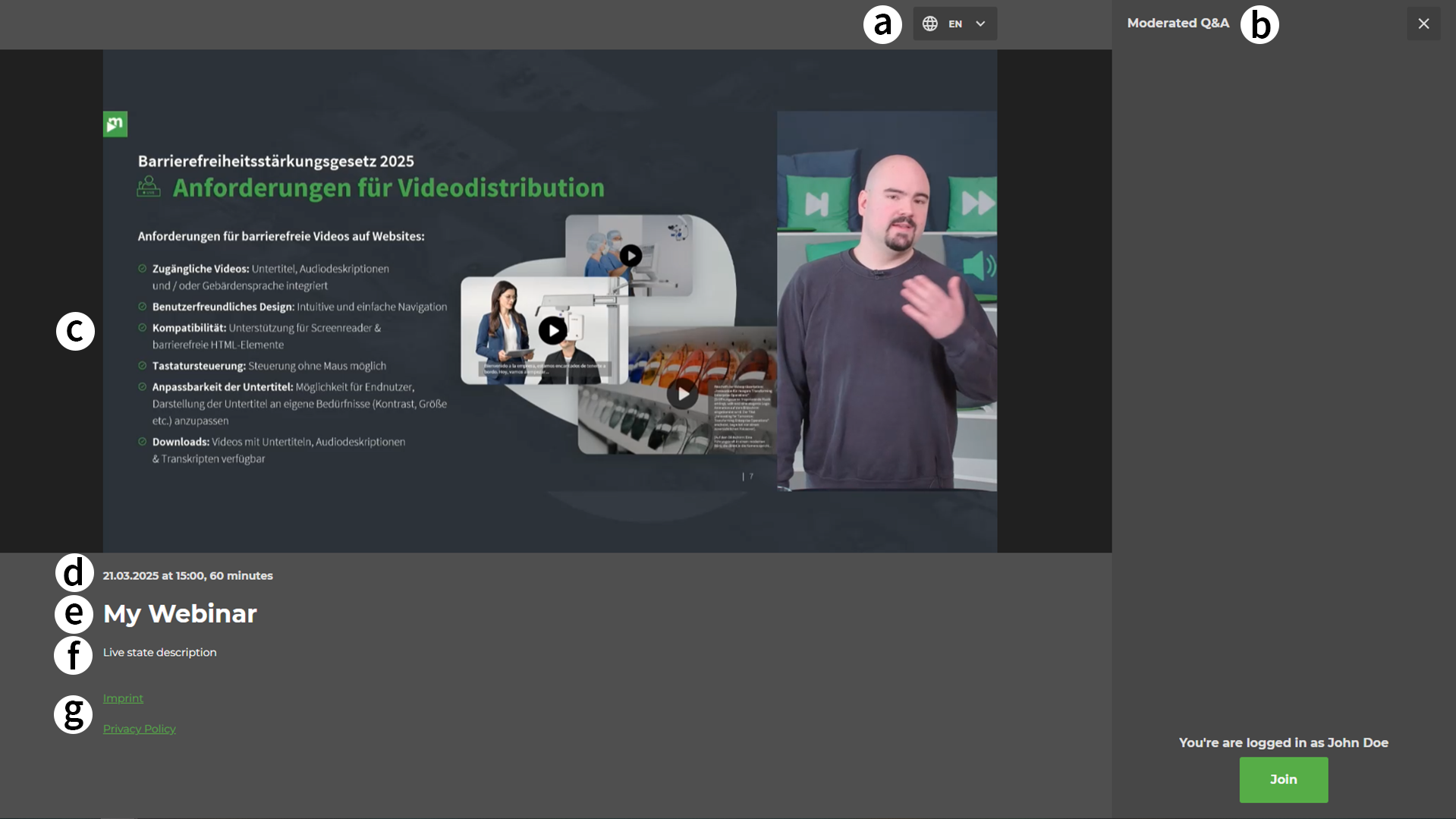Open the Imprint link
The image size is (1456, 819).
pyautogui.click(x=123, y=698)
